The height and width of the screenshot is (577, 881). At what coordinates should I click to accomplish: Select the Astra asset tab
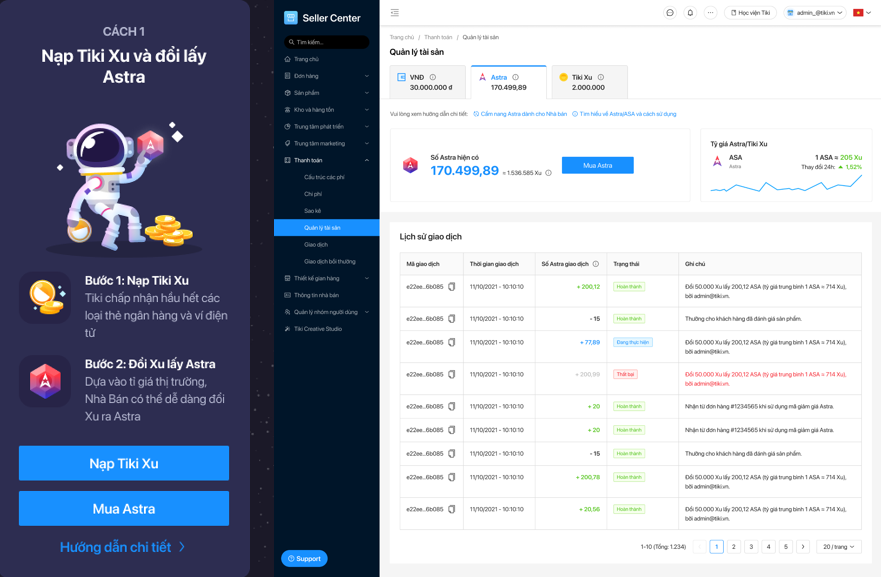point(508,82)
